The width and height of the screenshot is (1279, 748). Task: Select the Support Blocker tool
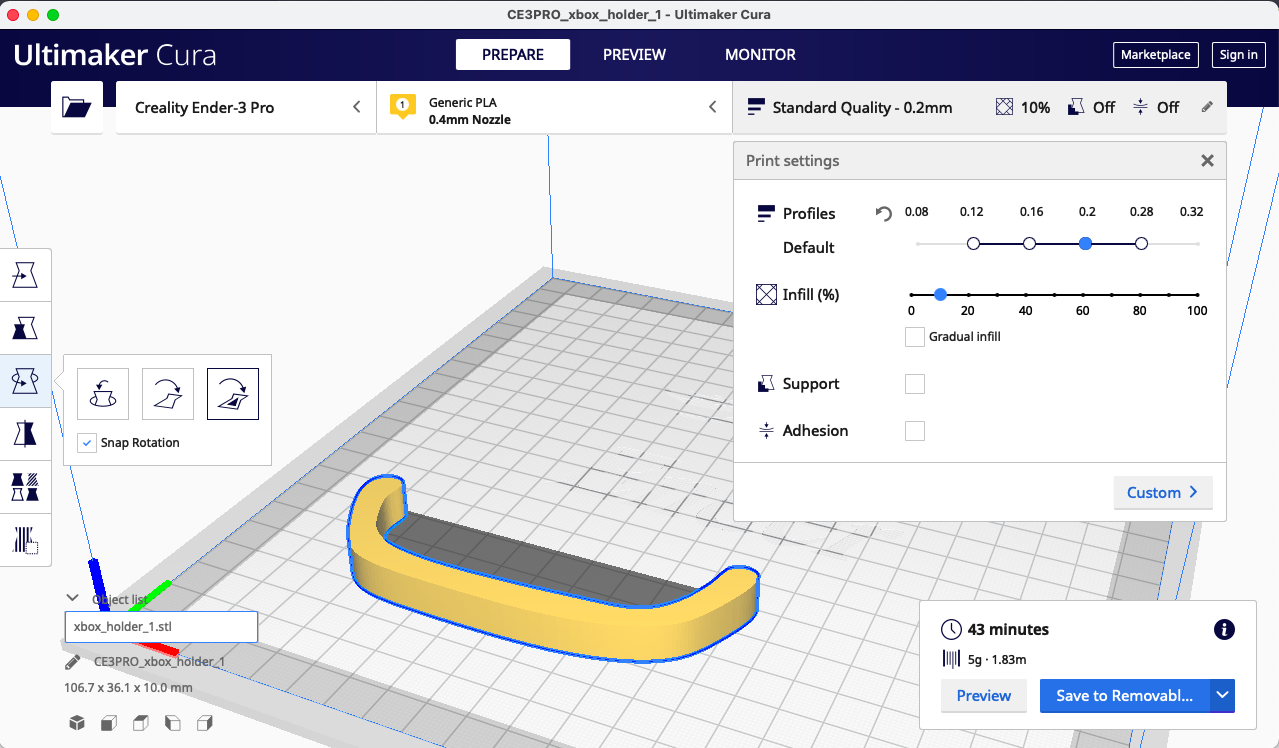pyautogui.click(x=25, y=539)
